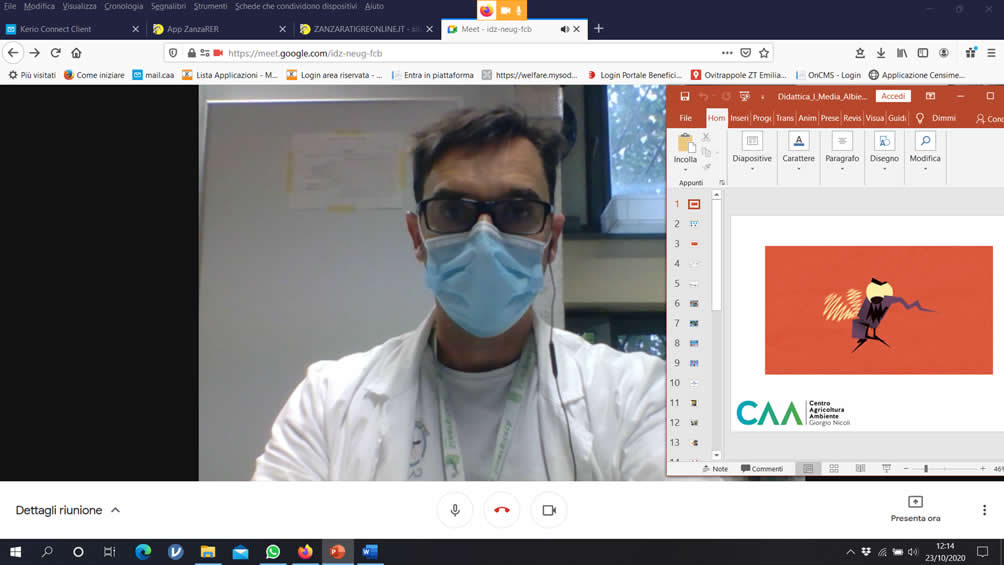Click the Incolla paste icon
This screenshot has width=1004, height=565.
(x=685, y=143)
